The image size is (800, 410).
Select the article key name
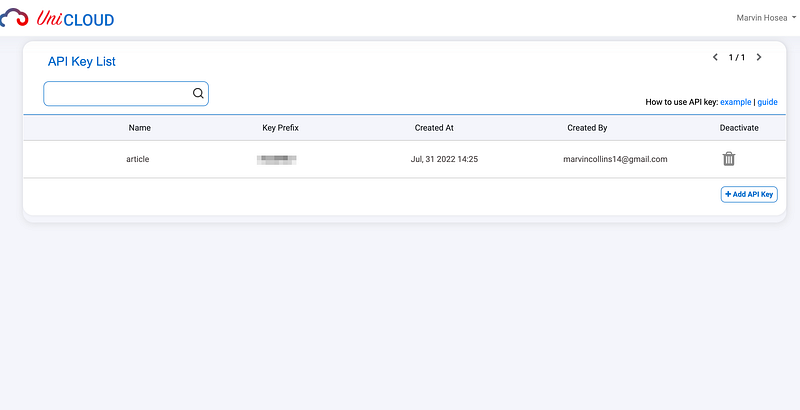pyautogui.click(x=138, y=159)
